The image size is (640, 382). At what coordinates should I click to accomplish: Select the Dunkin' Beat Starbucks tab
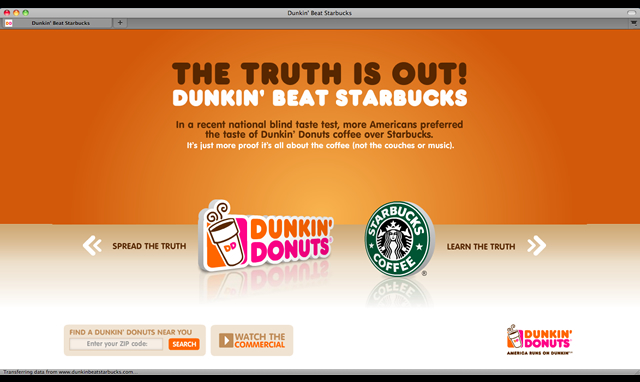58,23
